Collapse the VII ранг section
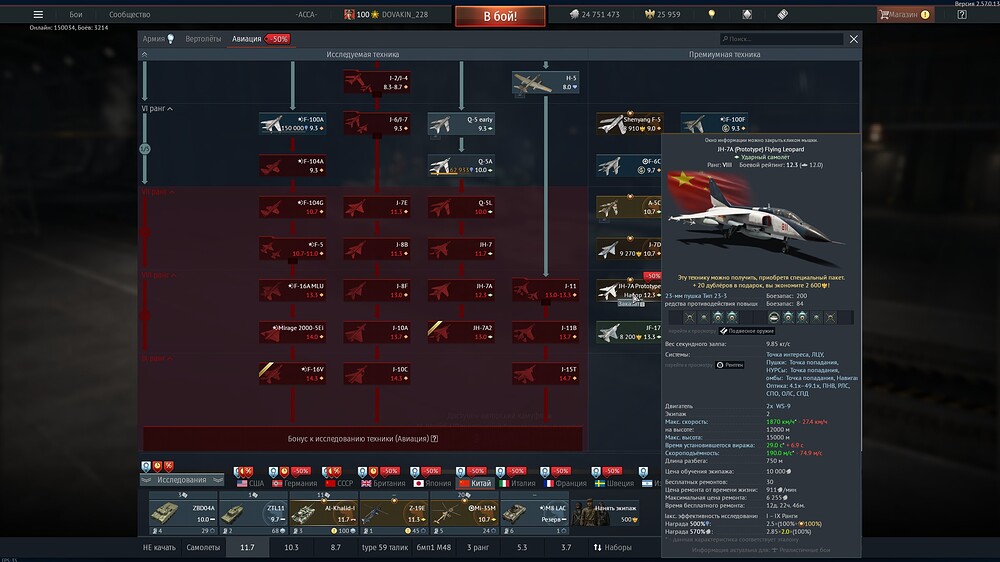The height and width of the screenshot is (562, 1000). 157,191
